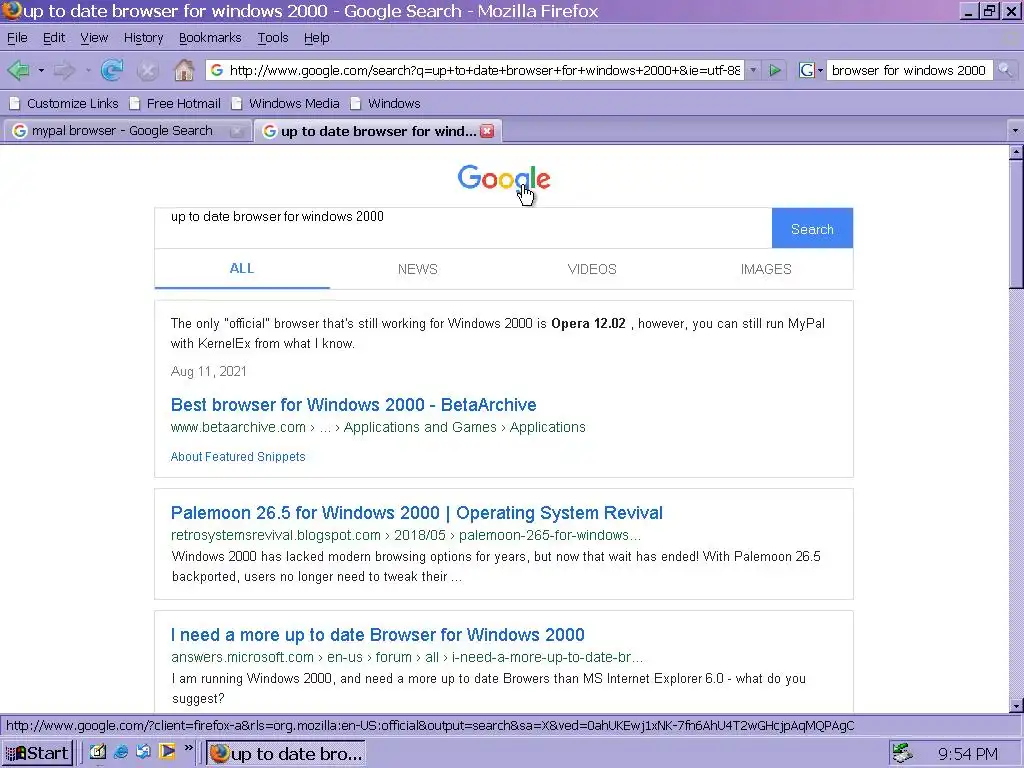Open the Bookmarks menu

click(210, 38)
